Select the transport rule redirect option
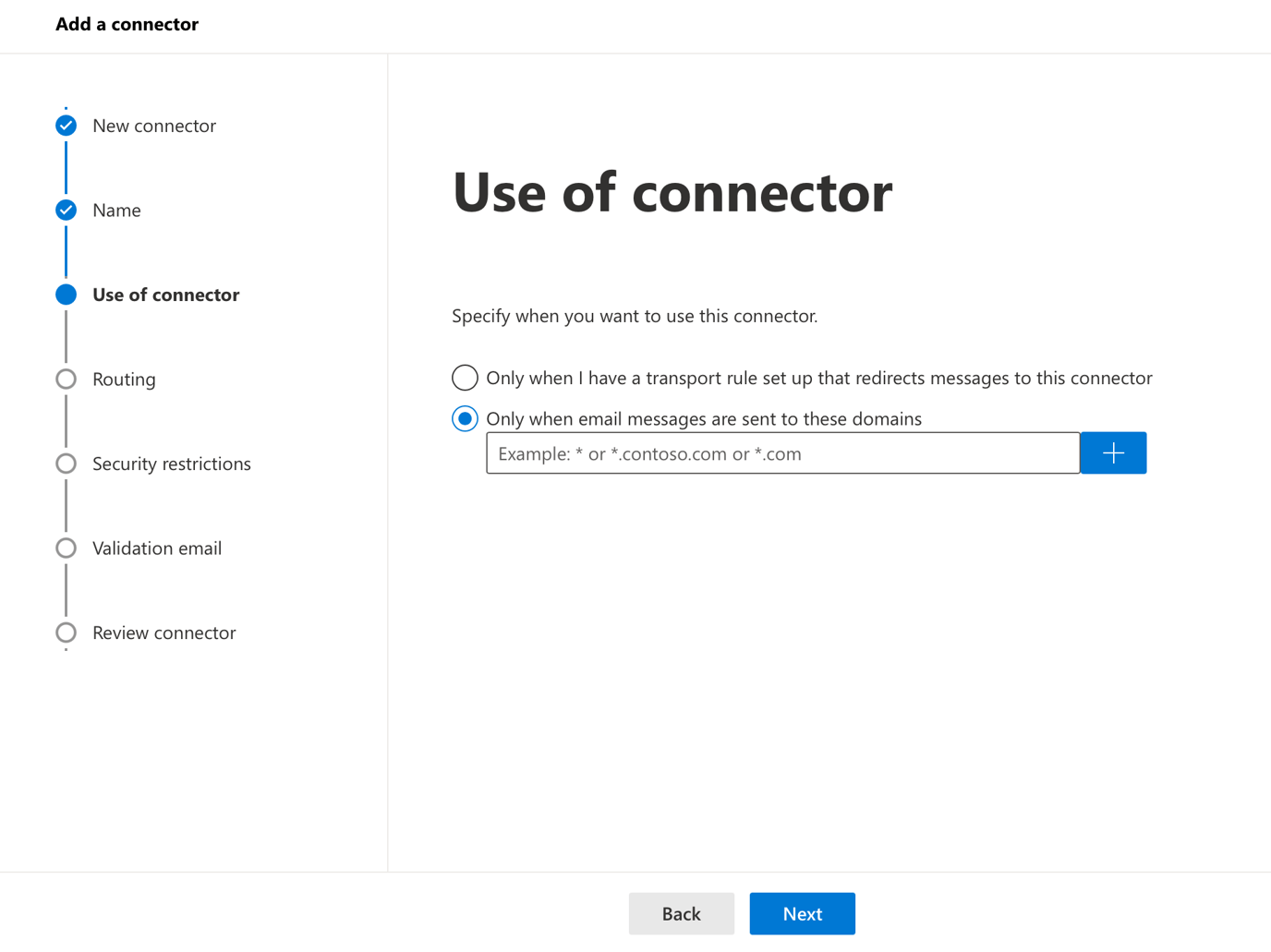This screenshot has height=952, width=1271. (465, 378)
